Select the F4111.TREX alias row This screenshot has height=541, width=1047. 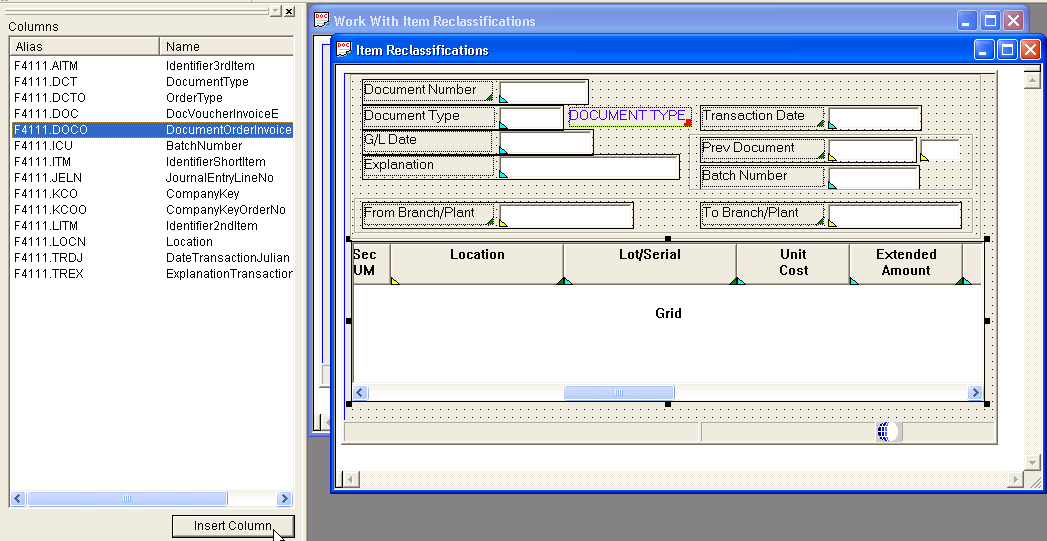click(x=152, y=274)
